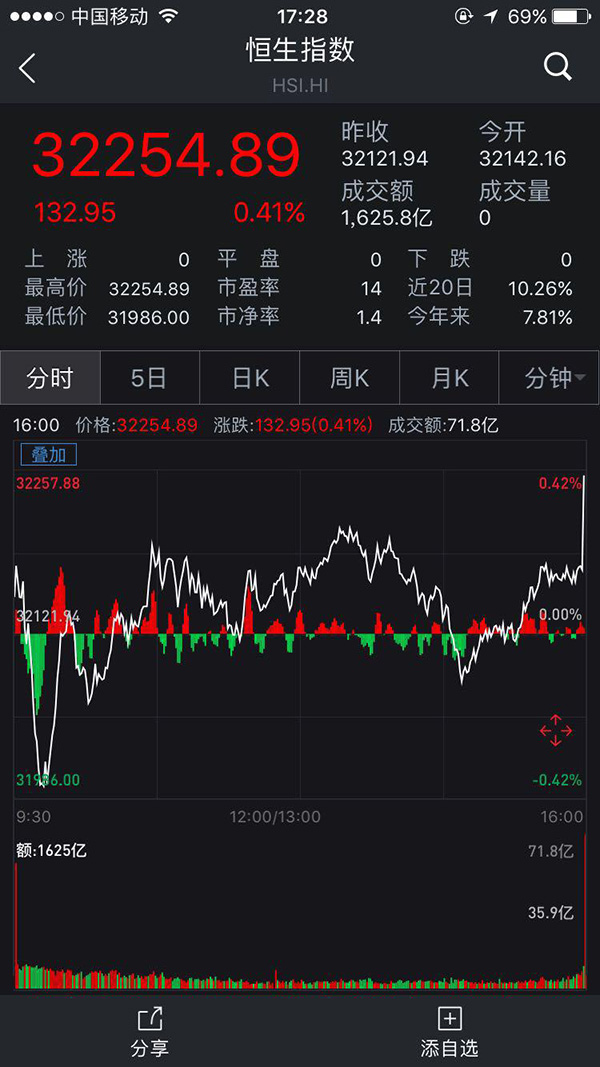The image size is (600, 1067).
Task: Tap the 今年来 value 7.81%
Action: tap(546, 317)
